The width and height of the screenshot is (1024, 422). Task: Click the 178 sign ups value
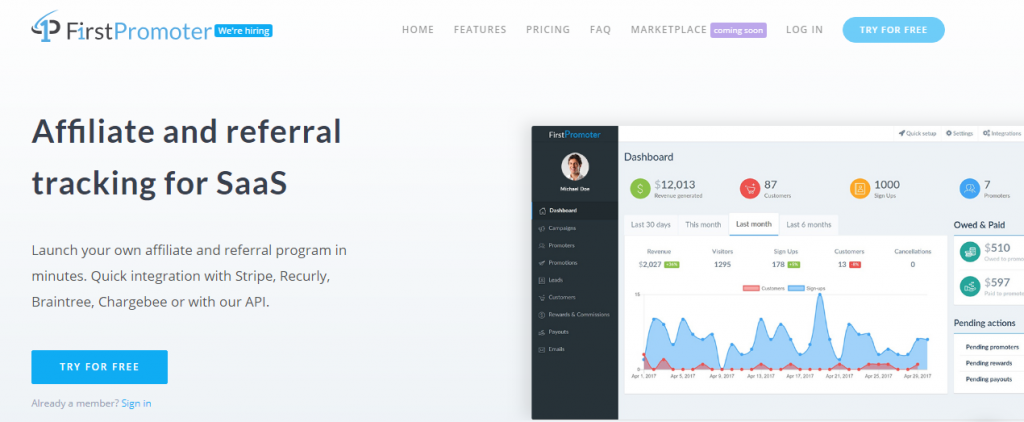(x=778, y=265)
